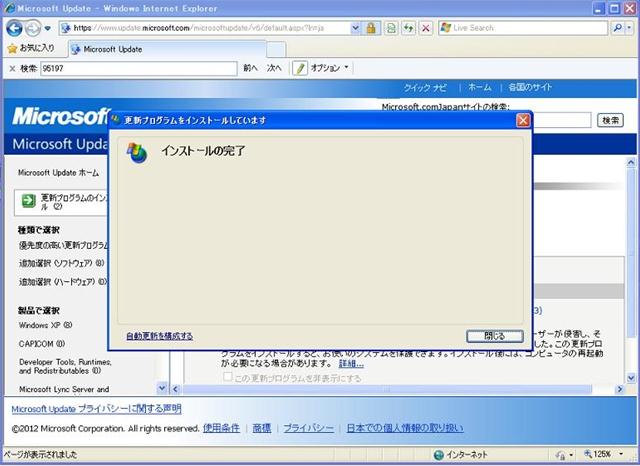This screenshot has height=466, width=640.
Task: Click the 閉じる button in the dialog
Action: pyautogui.click(x=495, y=336)
